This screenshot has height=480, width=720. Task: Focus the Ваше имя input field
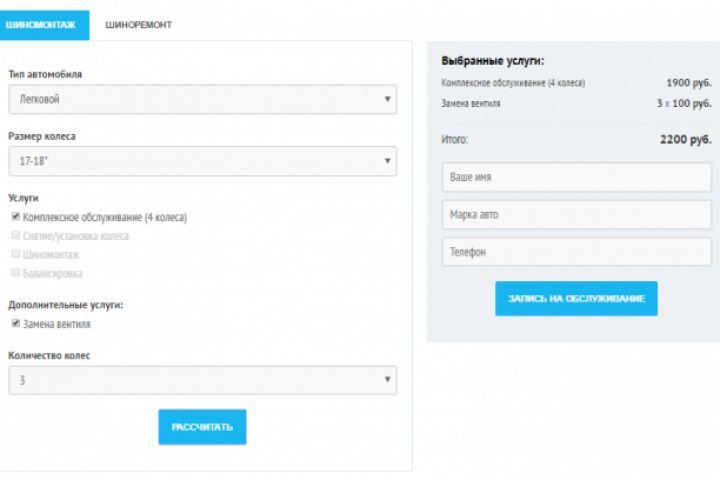click(577, 177)
